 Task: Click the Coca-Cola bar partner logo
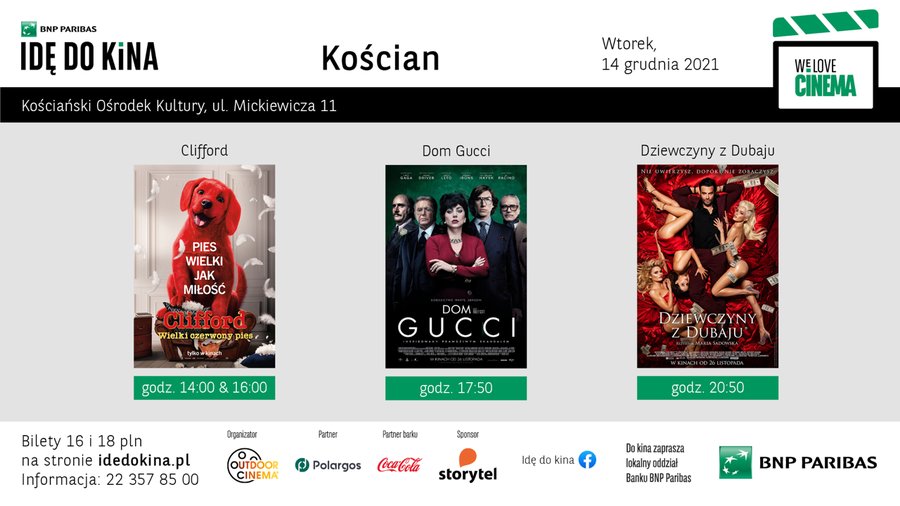click(x=399, y=464)
